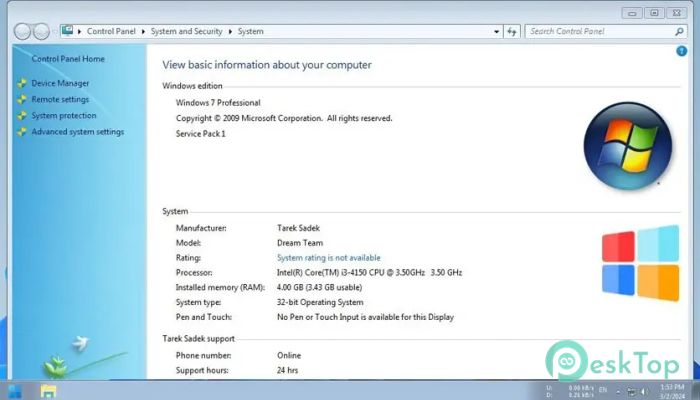Open System protection link

64,116
